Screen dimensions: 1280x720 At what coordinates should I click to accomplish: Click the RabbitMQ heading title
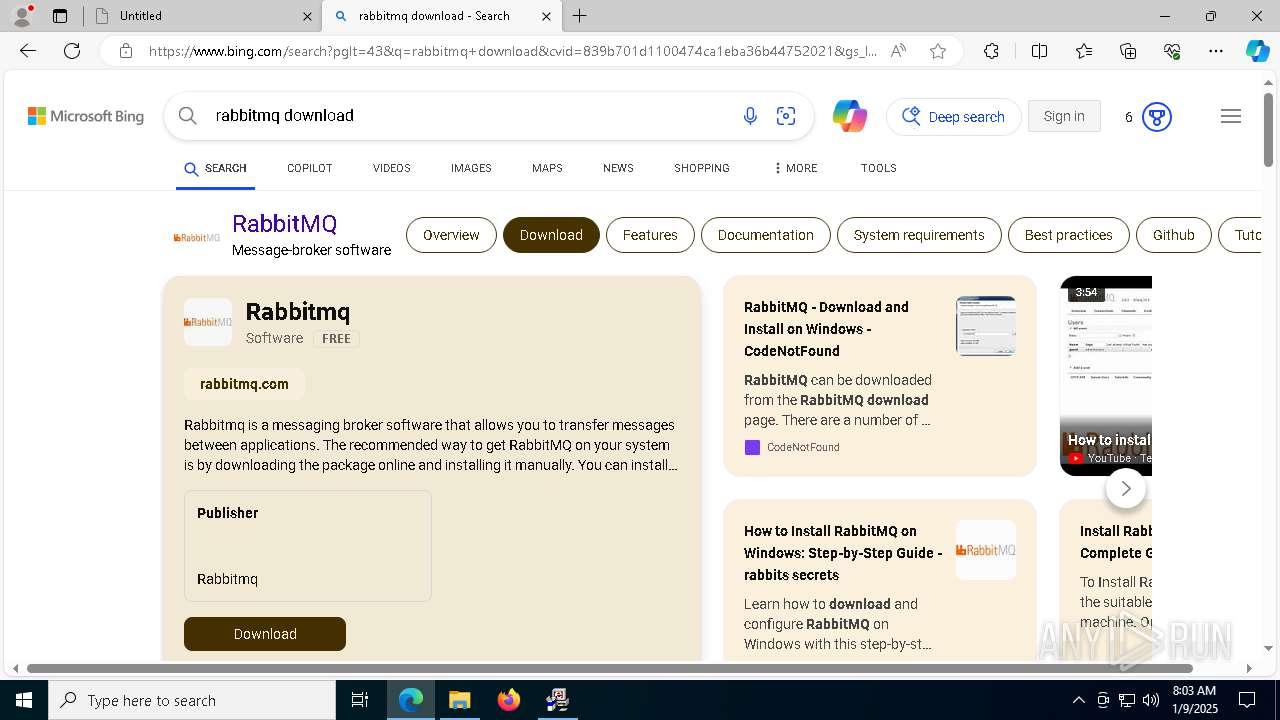point(284,223)
